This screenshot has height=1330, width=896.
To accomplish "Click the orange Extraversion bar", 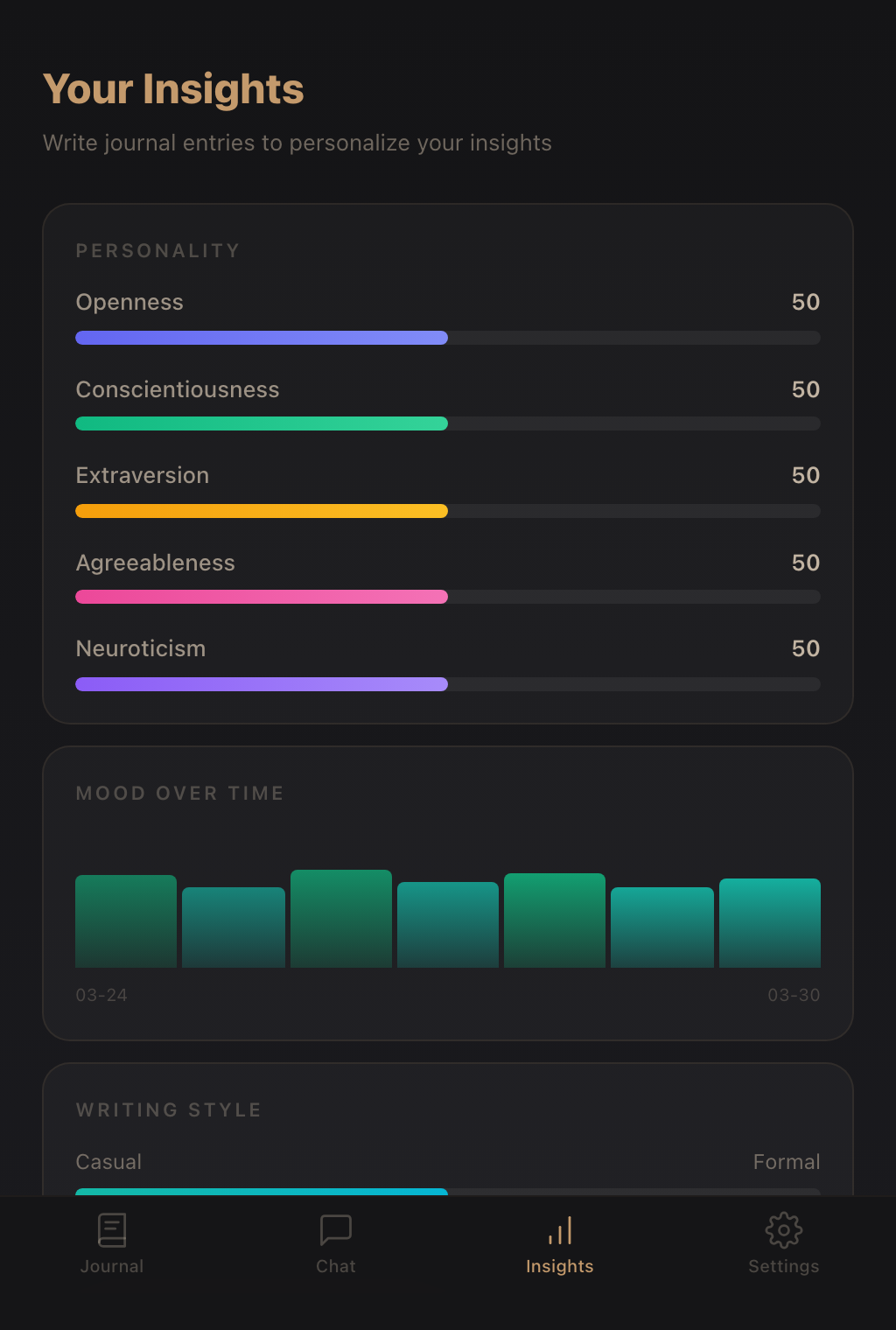I will pyautogui.click(x=448, y=511).
